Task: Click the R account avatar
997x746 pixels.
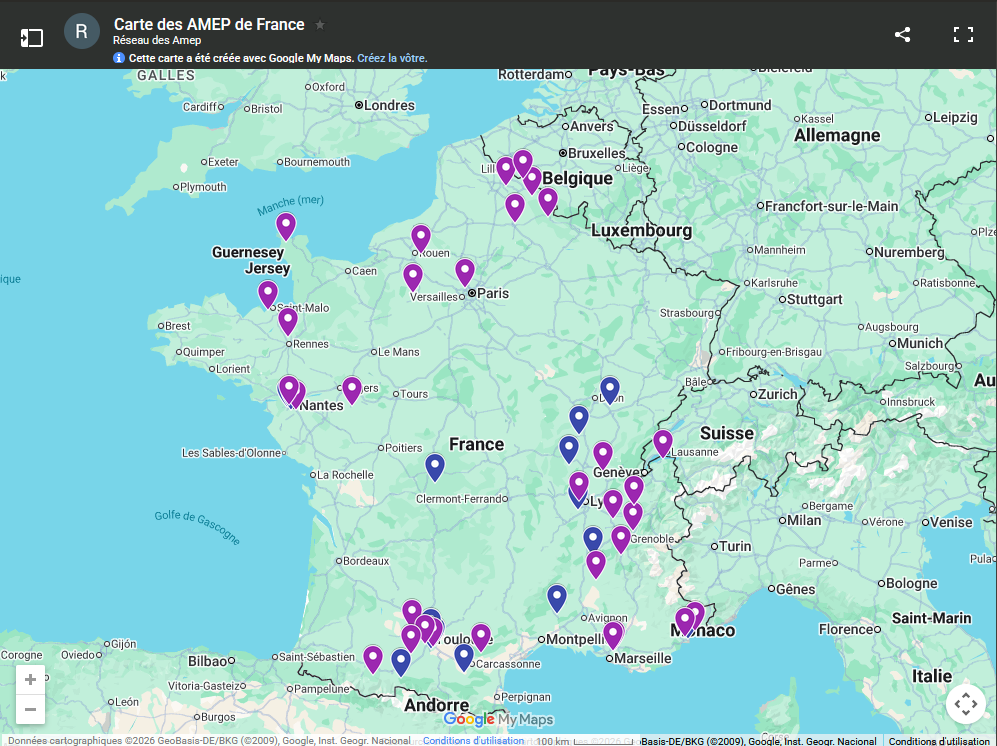Action: pyautogui.click(x=81, y=31)
